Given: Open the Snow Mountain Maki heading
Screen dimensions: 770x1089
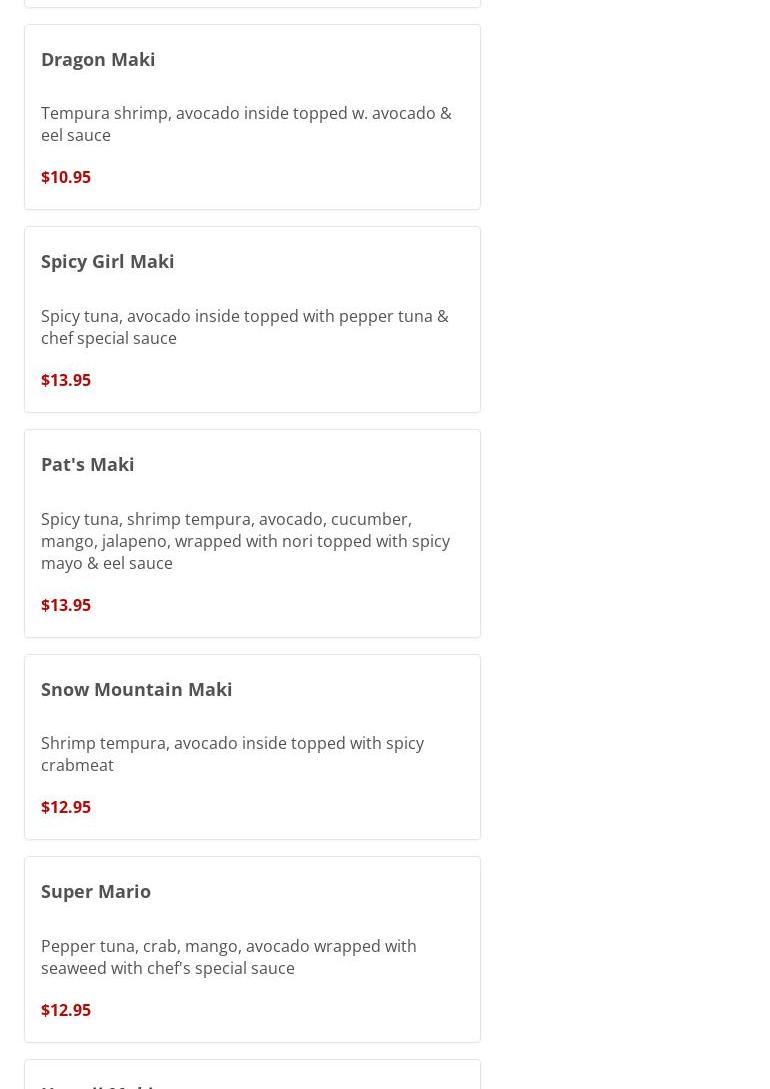Looking at the screenshot, I should pos(136,689).
